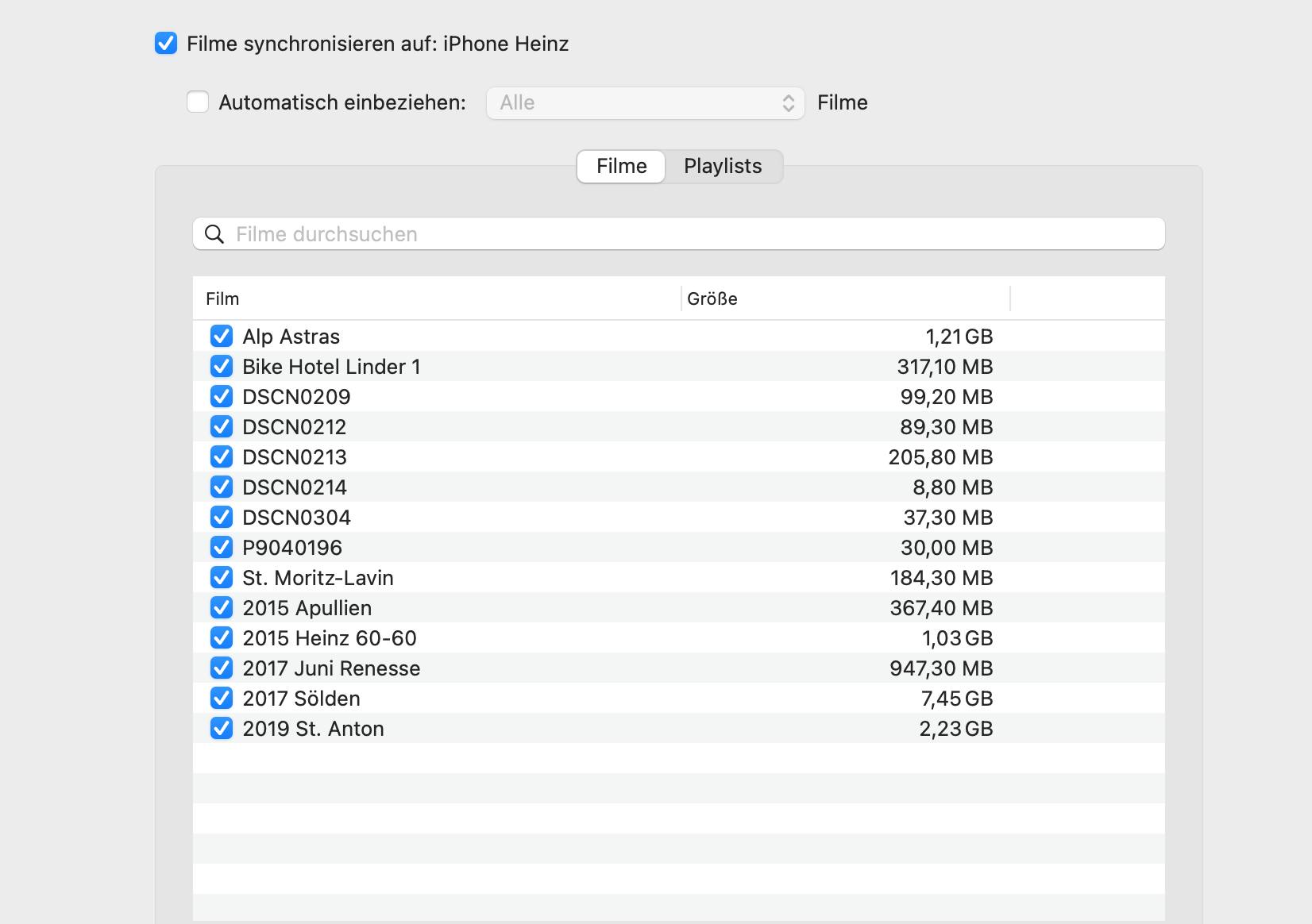Toggle the P9040196 checkbox

point(222,548)
